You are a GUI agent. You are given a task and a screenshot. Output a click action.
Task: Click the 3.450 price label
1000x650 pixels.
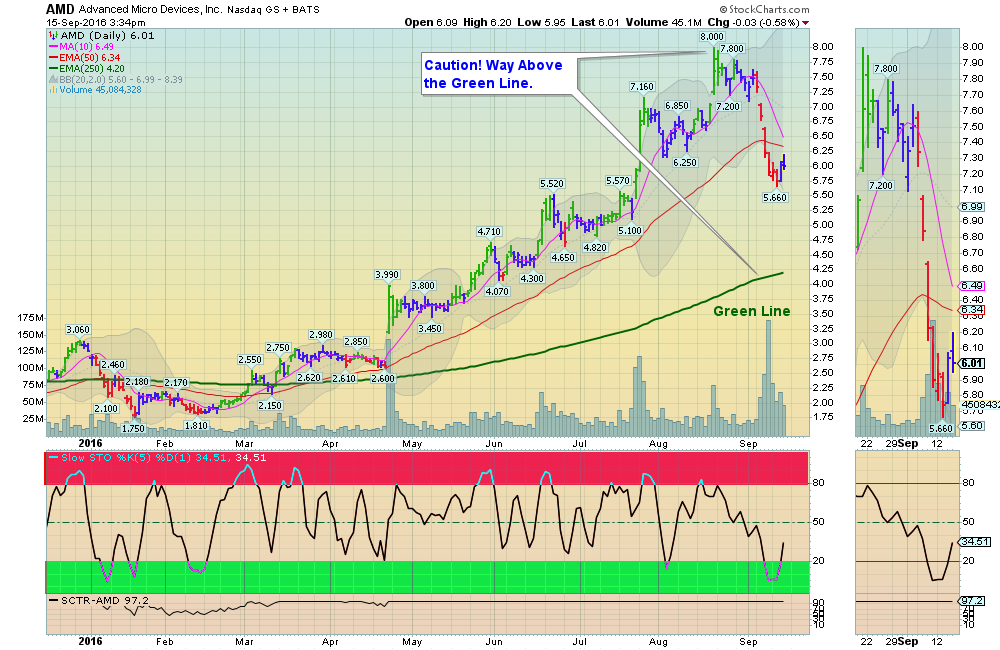coord(430,329)
